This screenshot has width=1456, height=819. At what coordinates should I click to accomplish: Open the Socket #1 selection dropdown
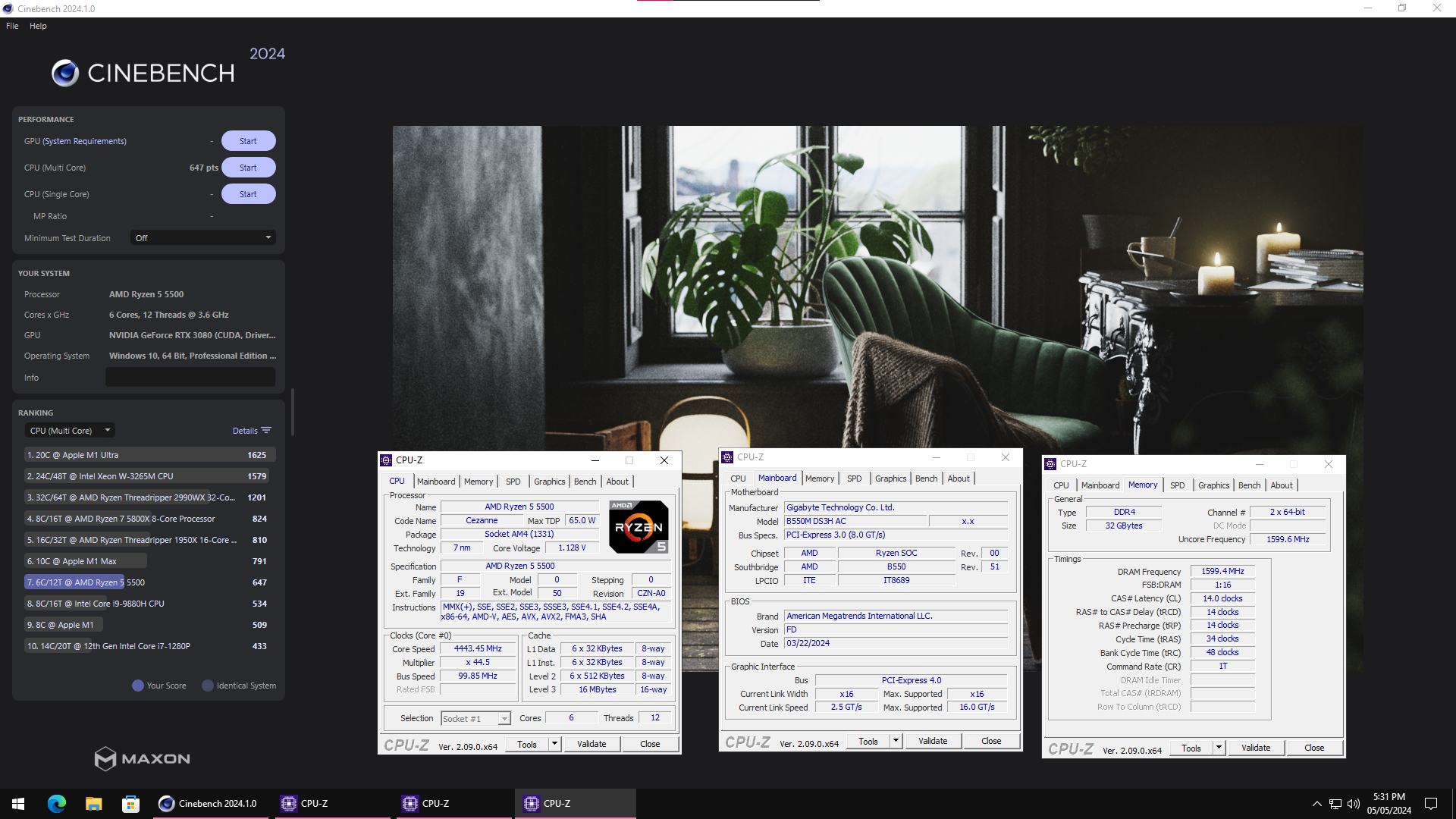(x=475, y=719)
